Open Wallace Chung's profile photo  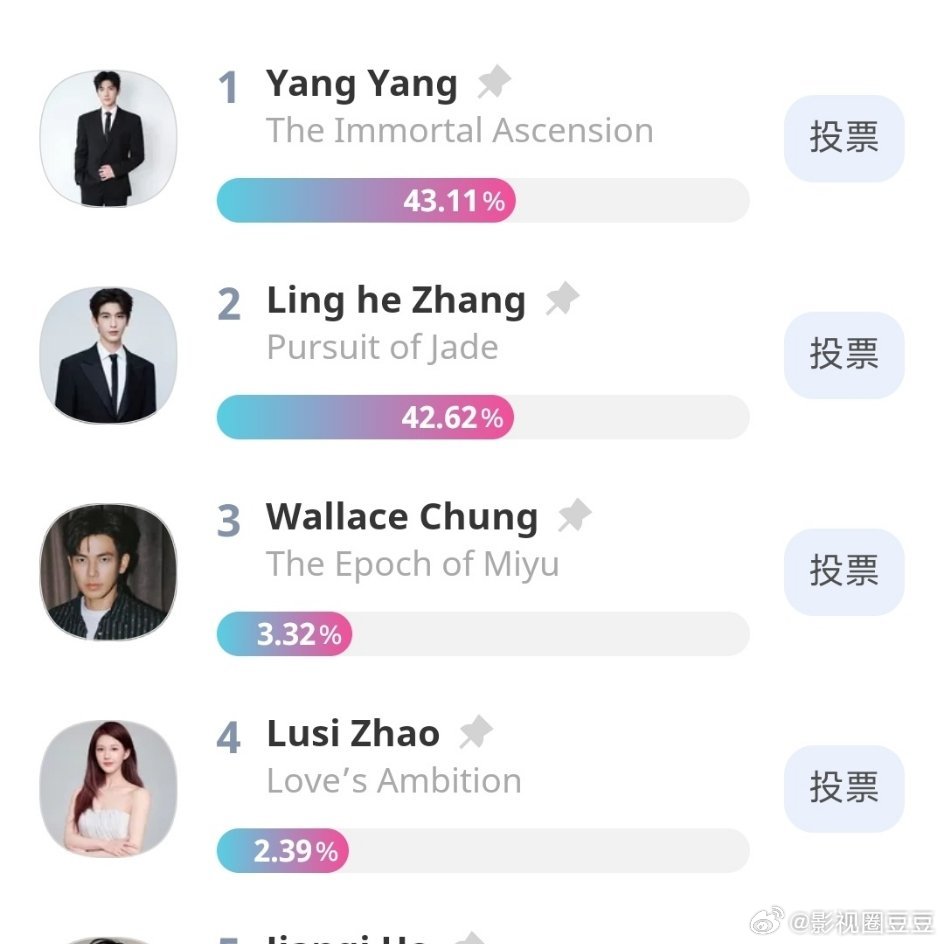click(x=108, y=572)
